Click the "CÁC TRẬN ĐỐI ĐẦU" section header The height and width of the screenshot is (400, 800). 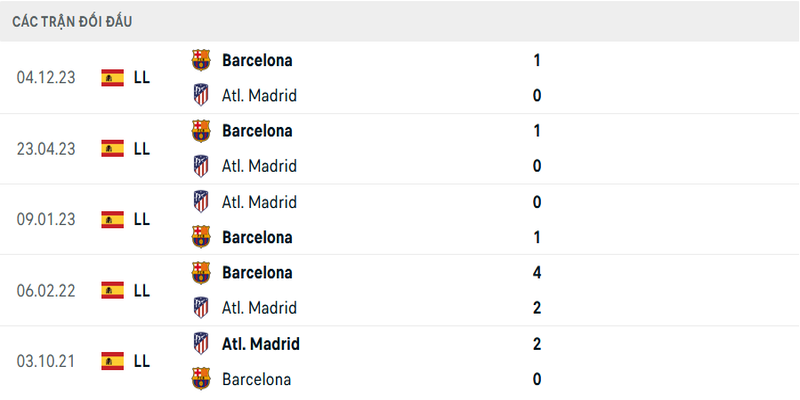coord(72,21)
